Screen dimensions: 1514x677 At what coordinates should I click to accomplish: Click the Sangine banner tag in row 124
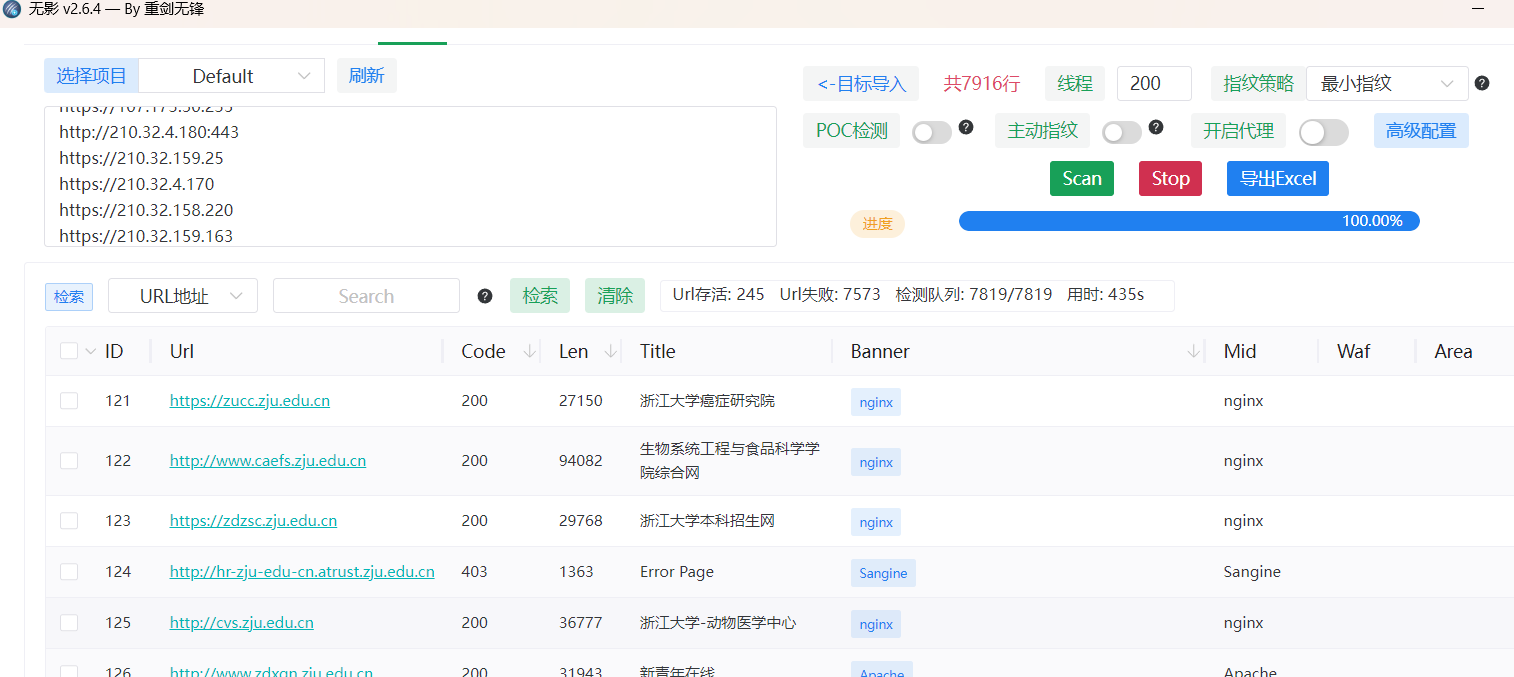883,573
